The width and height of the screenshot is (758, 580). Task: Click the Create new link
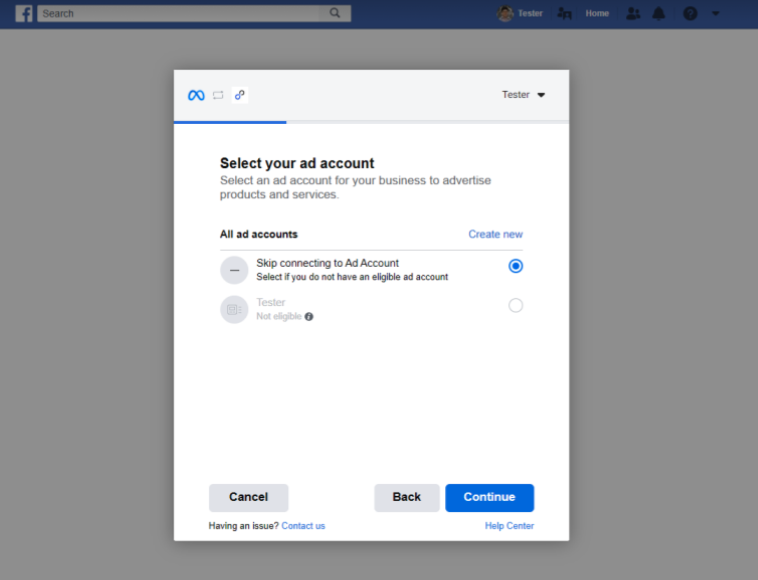click(495, 234)
